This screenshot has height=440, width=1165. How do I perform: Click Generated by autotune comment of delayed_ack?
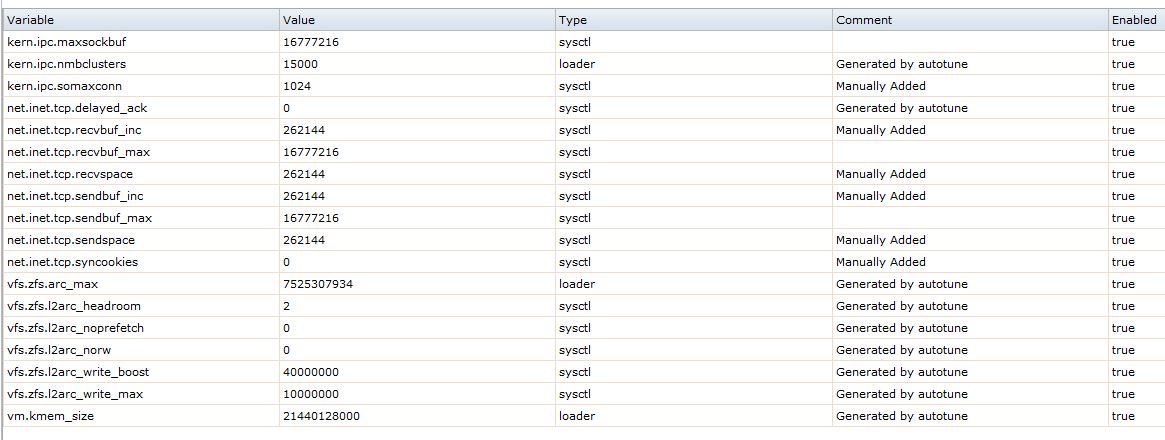902,108
